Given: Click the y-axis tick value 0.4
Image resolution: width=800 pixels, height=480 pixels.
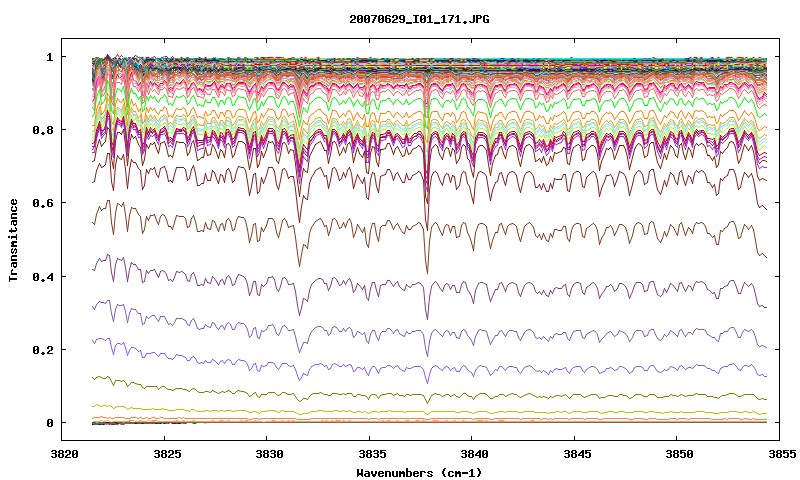Looking at the screenshot, I should tap(43, 276).
